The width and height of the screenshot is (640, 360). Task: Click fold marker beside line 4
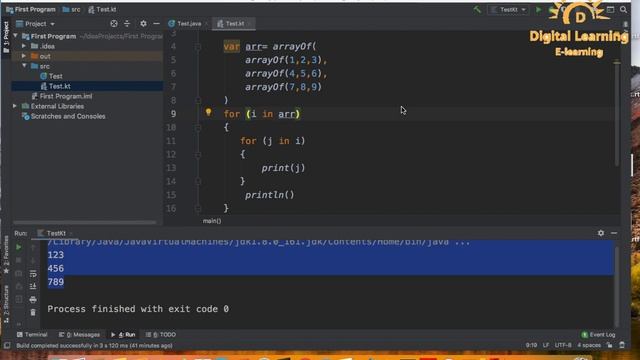point(198,47)
